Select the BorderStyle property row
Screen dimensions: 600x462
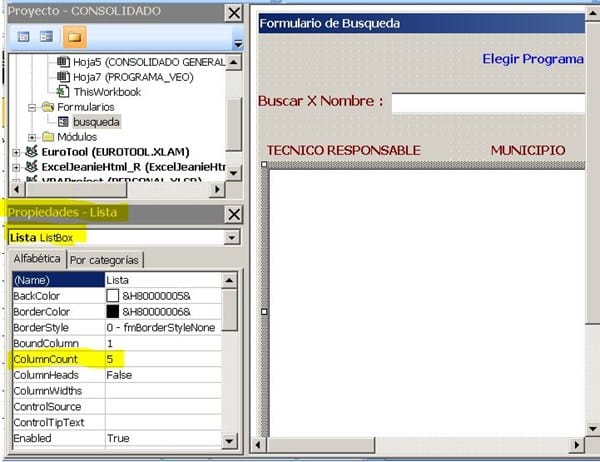click(117, 328)
